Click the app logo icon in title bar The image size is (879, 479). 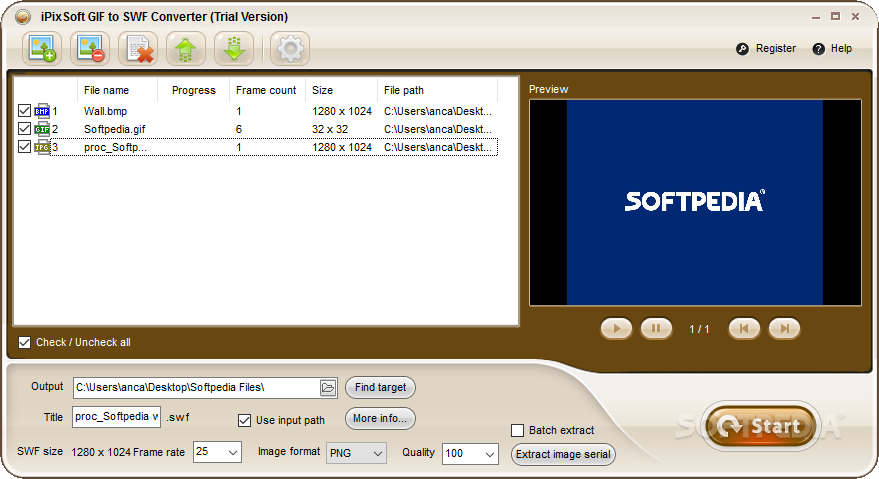coord(23,17)
